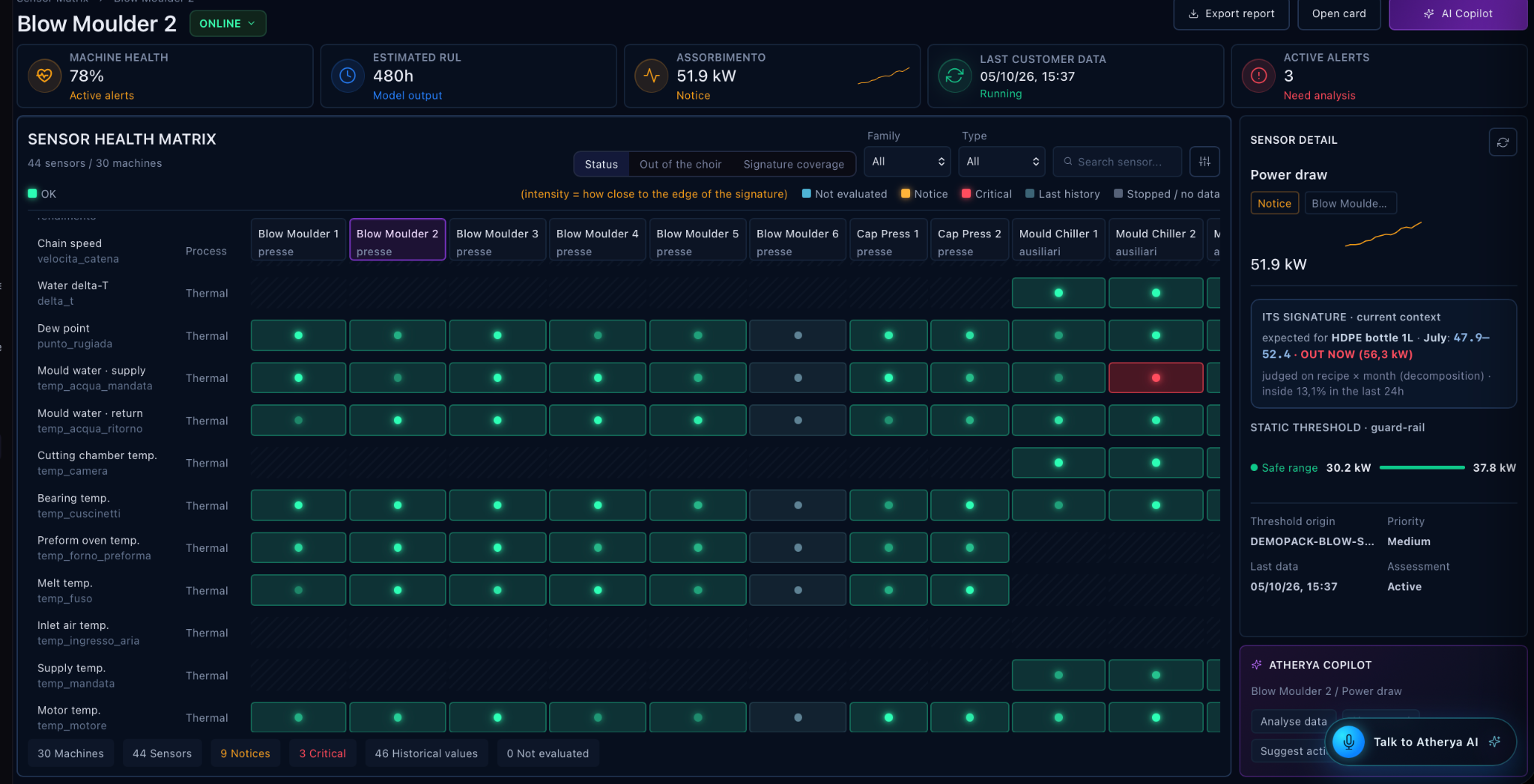This screenshot has height=784, width=1534.
Task: Click the Notice badge in Sensor Detail
Action: (1274, 203)
